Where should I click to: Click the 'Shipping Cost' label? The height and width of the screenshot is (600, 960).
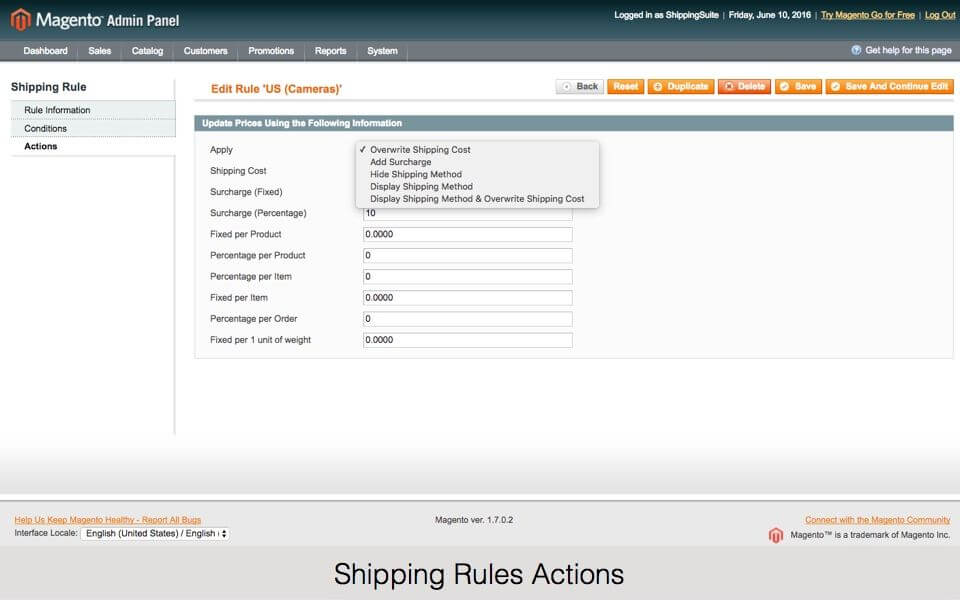pyautogui.click(x=238, y=171)
